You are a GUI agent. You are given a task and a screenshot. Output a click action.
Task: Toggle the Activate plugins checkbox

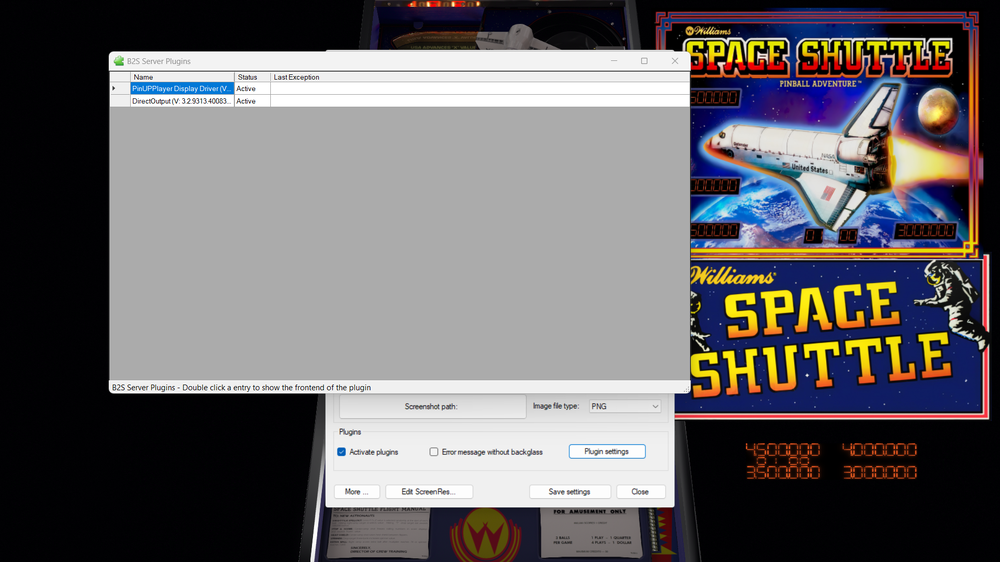pyautogui.click(x=341, y=452)
